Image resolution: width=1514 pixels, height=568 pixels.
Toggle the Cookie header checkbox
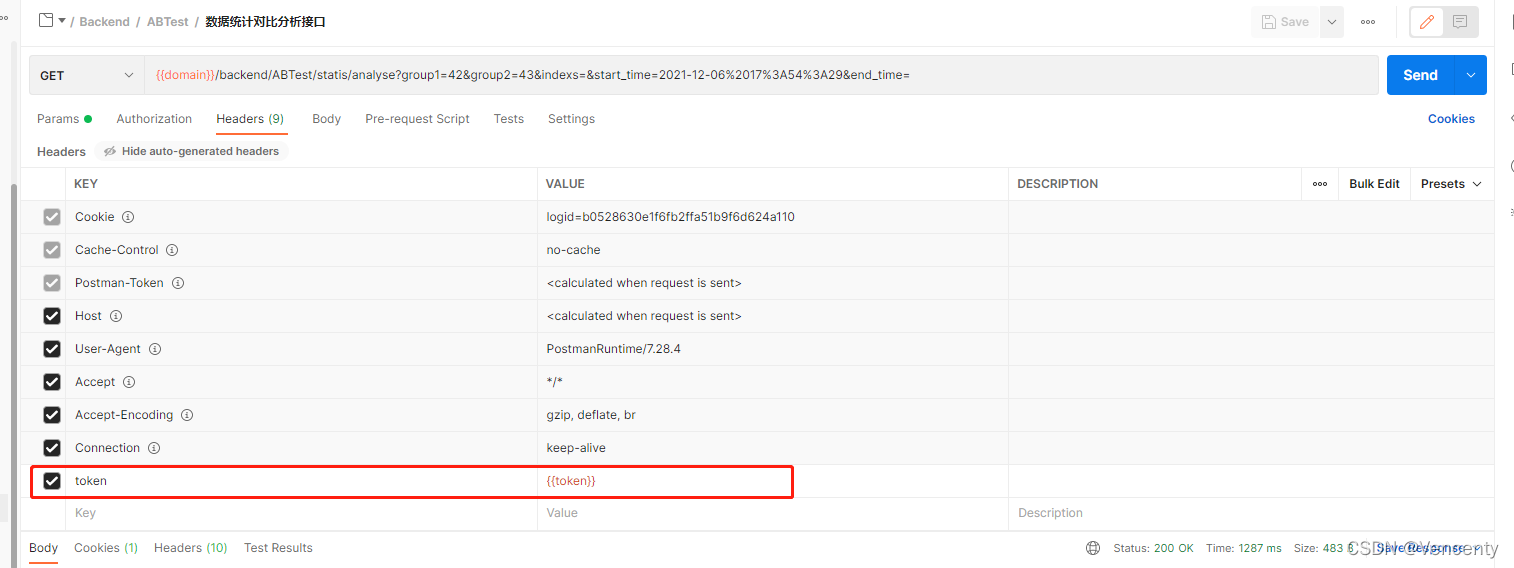pyautogui.click(x=52, y=217)
